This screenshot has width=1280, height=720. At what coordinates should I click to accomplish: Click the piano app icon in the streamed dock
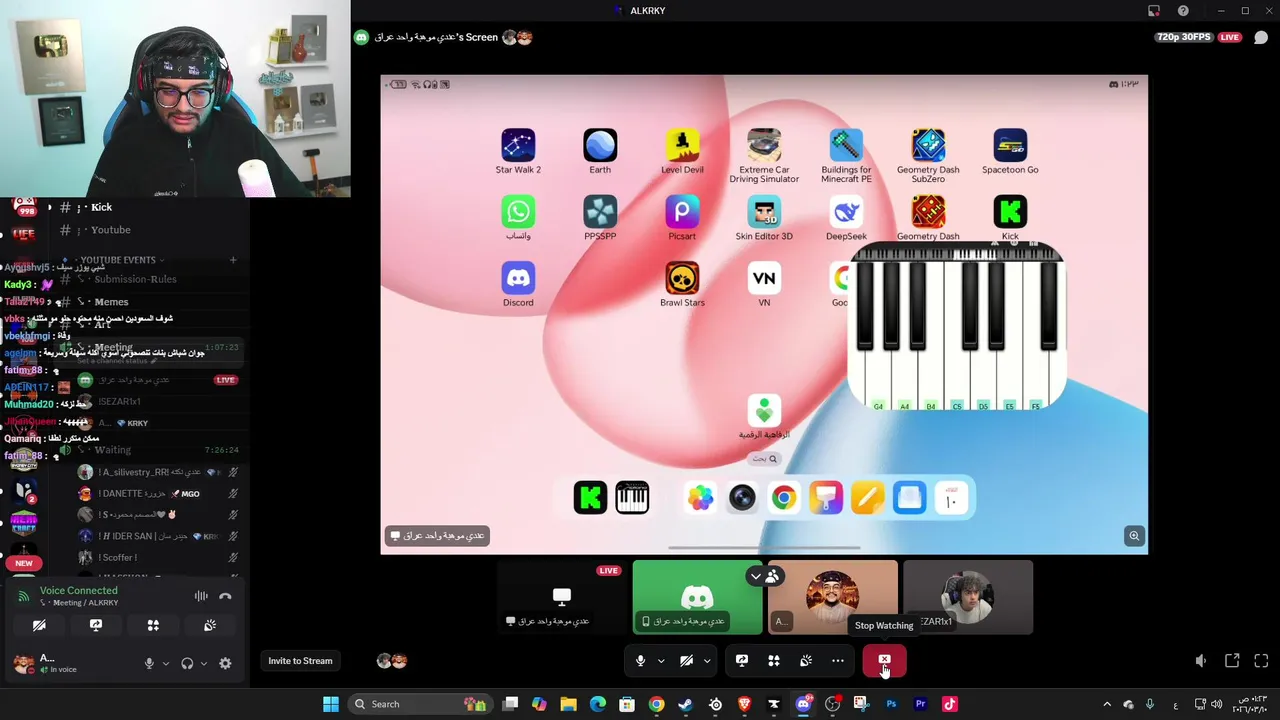[x=632, y=498]
